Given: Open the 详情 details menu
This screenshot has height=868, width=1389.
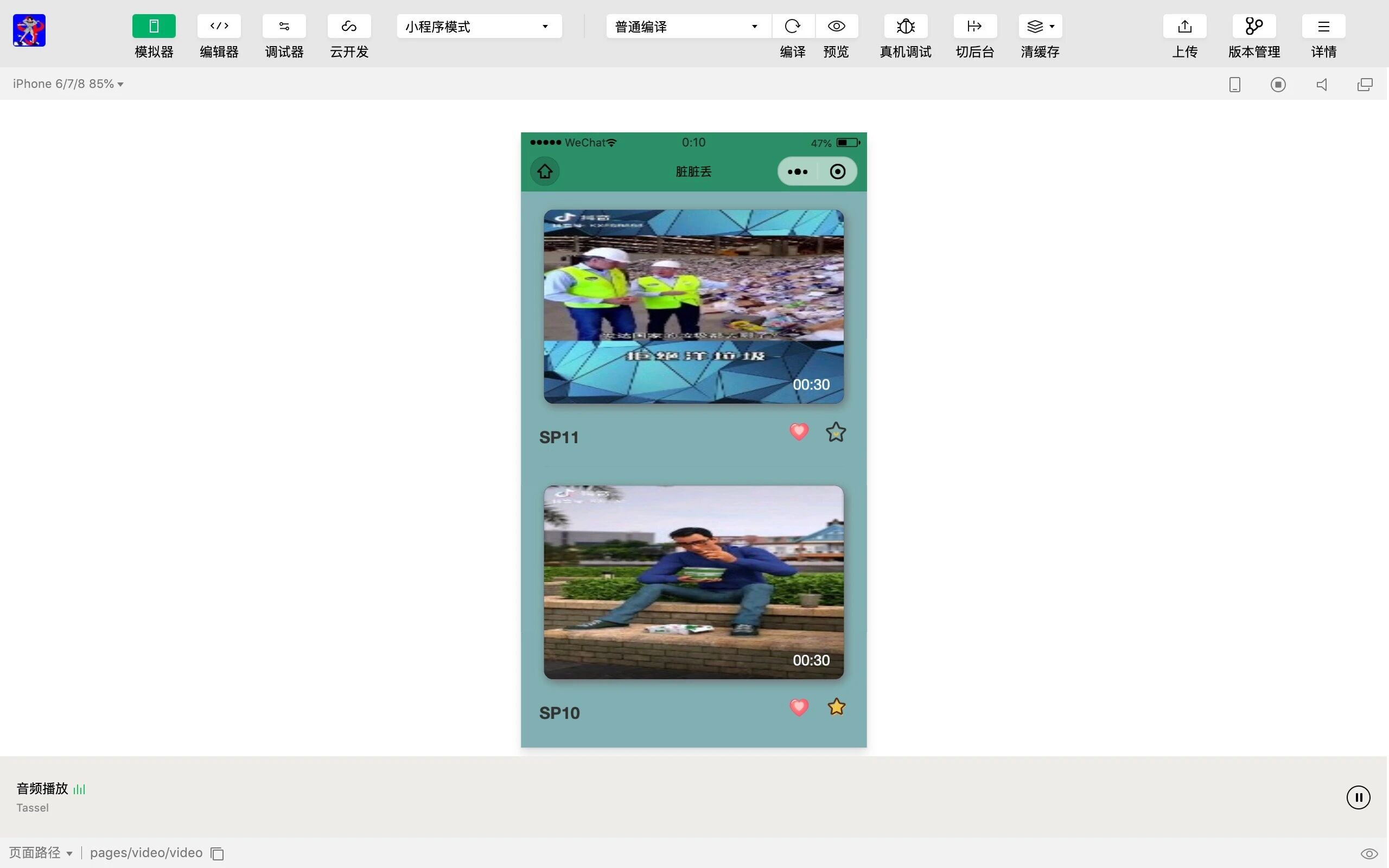Looking at the screenshot, I should [1323, 27].
